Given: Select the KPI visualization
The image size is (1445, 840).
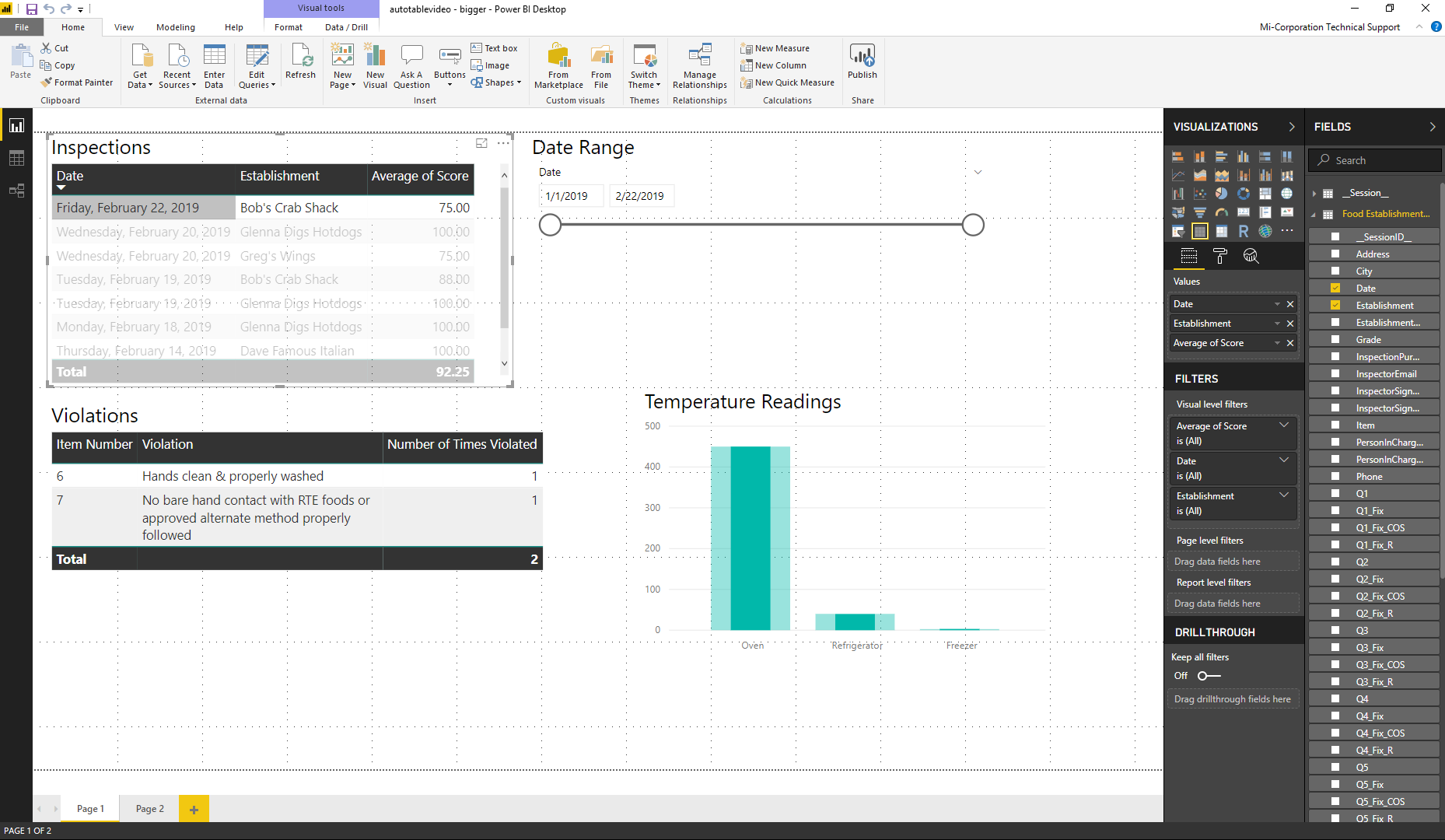Looking at the screenshot, I should pyautogui.click(x=1287, y=212).
